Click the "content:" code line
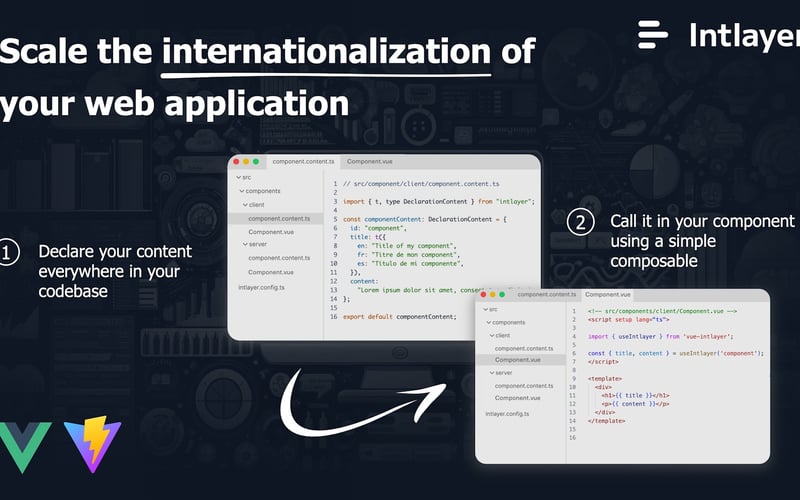The image size is (800, 500). 364,281
